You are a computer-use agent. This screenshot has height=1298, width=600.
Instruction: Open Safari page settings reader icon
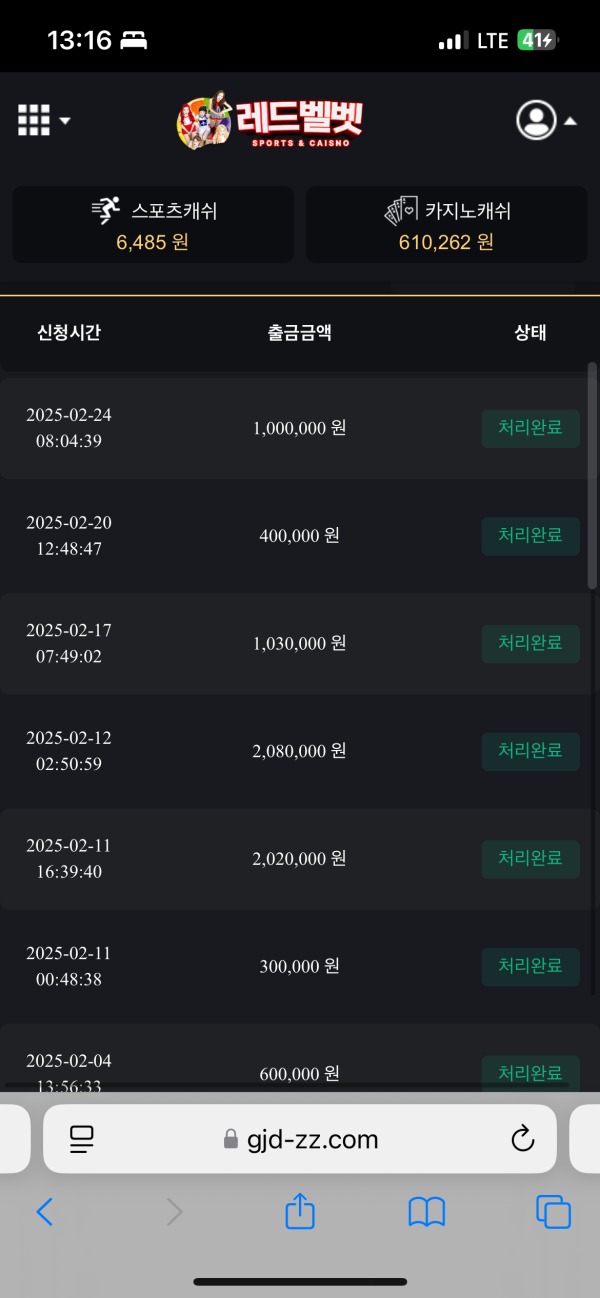pos(81,1138)
